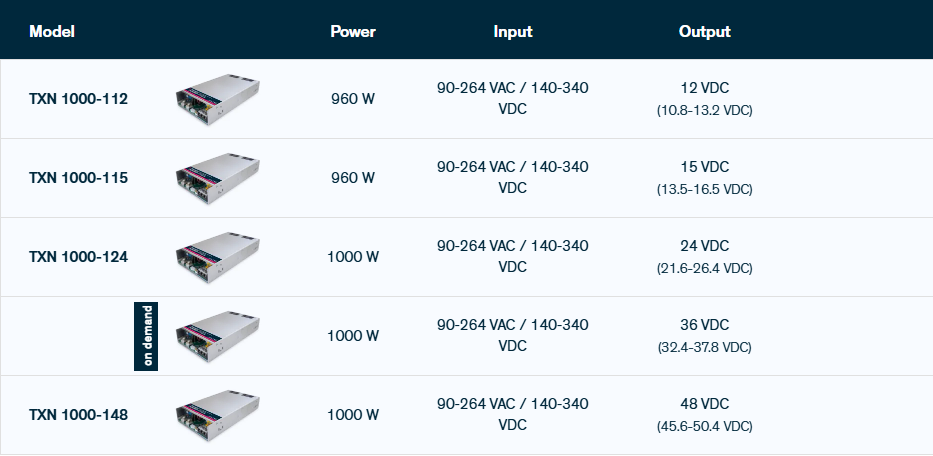Click the TXN 1000-148 model link
Viewport: 933px width, 456px height.
tap(79, 415)
